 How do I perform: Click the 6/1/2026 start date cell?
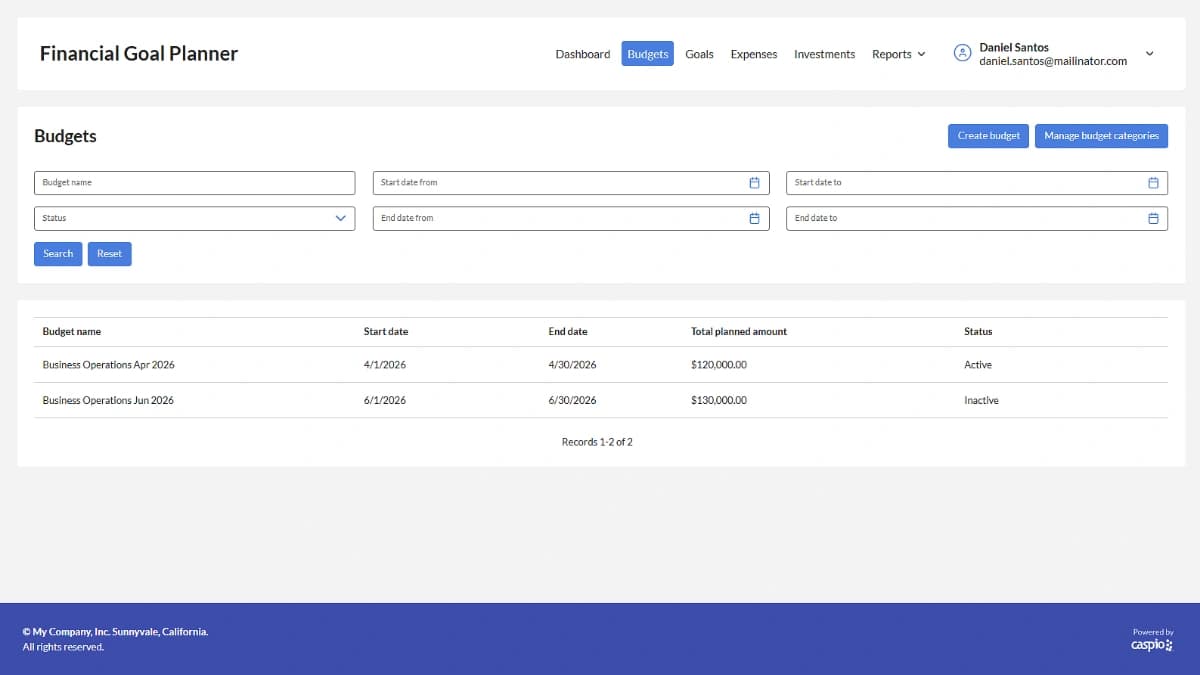click(x=385, y=400)
